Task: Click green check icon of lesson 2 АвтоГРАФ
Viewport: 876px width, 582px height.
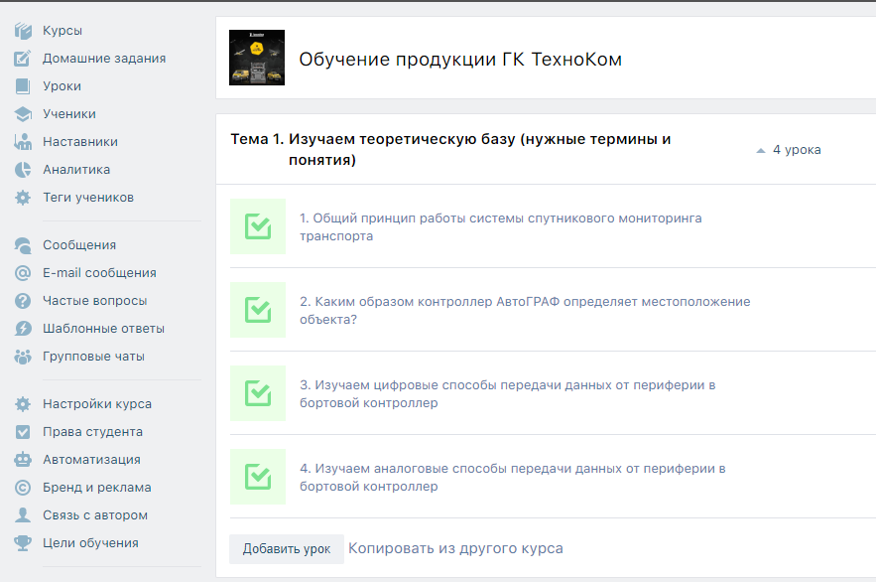Action: (x=258, y=310)
